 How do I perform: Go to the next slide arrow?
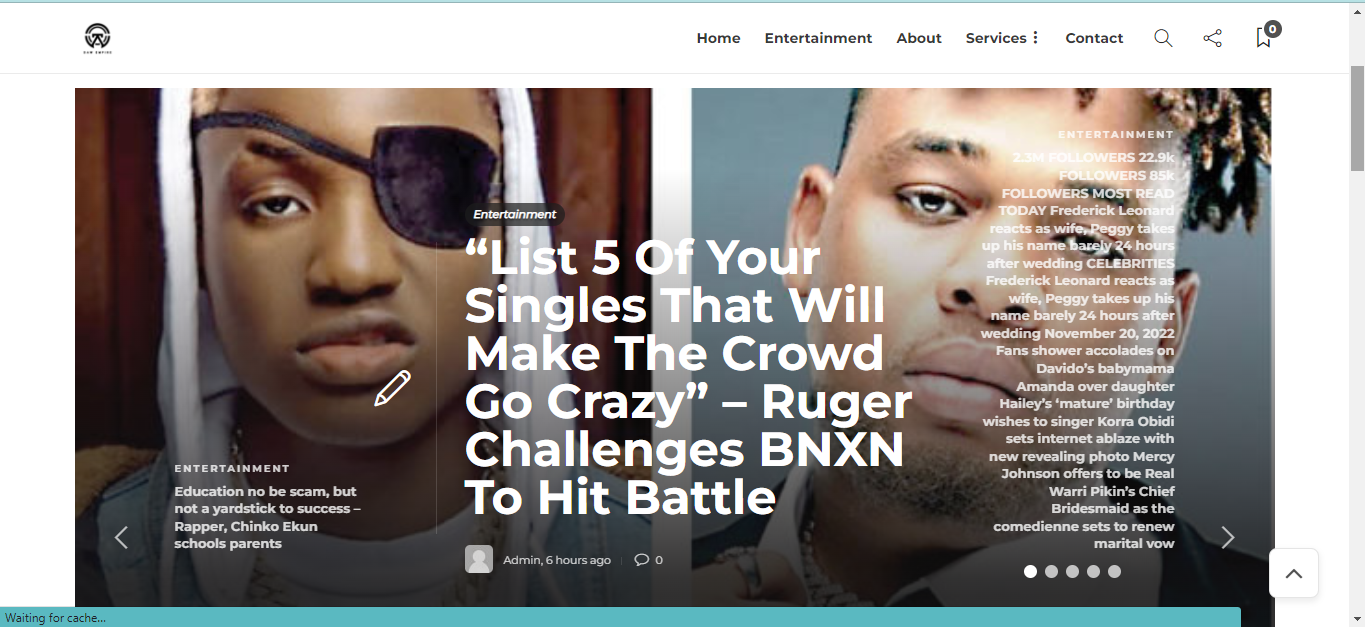[x=1228, y=537]
